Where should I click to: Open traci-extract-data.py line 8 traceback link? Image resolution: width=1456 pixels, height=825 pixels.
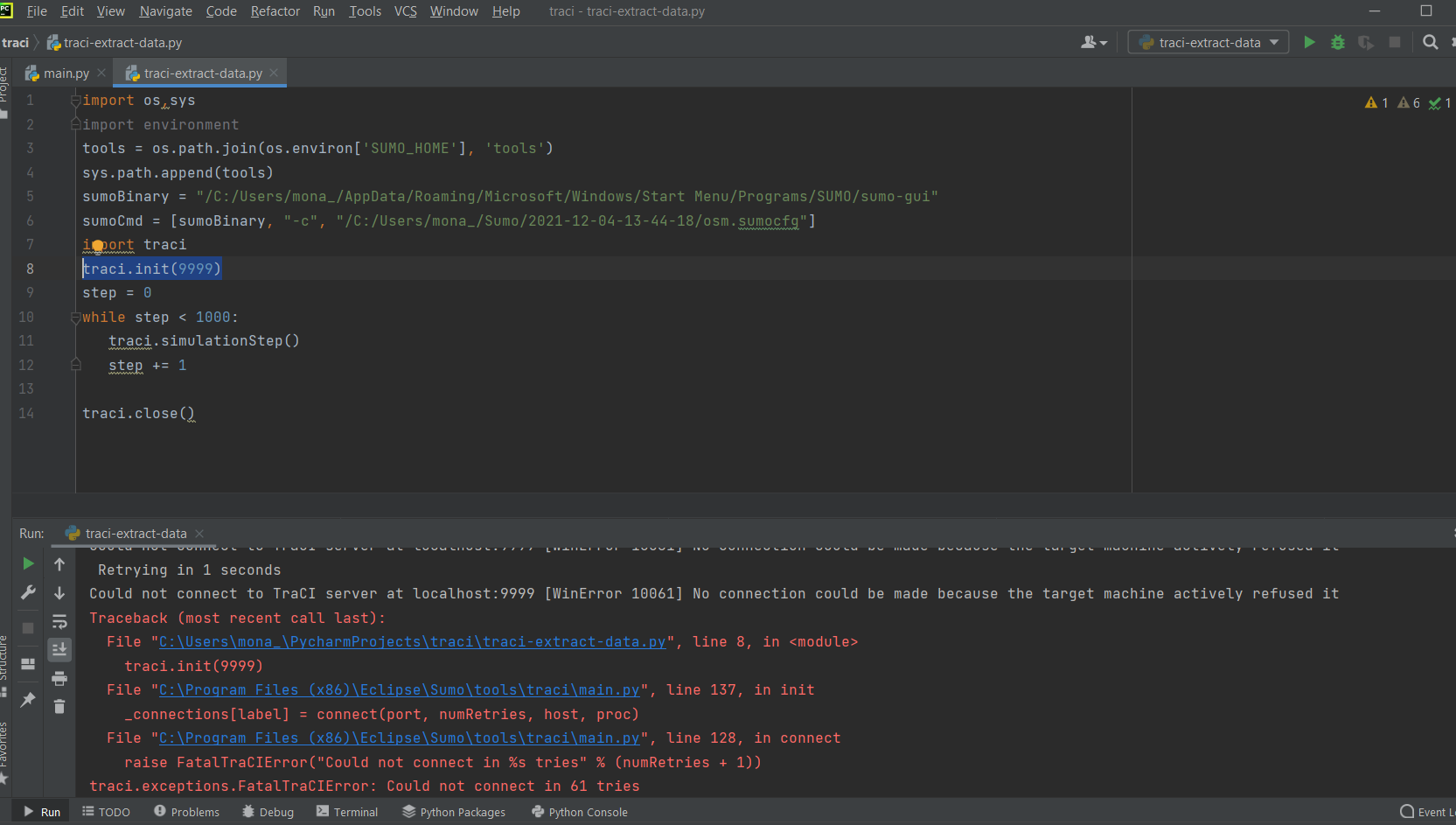tap(413, 641)
